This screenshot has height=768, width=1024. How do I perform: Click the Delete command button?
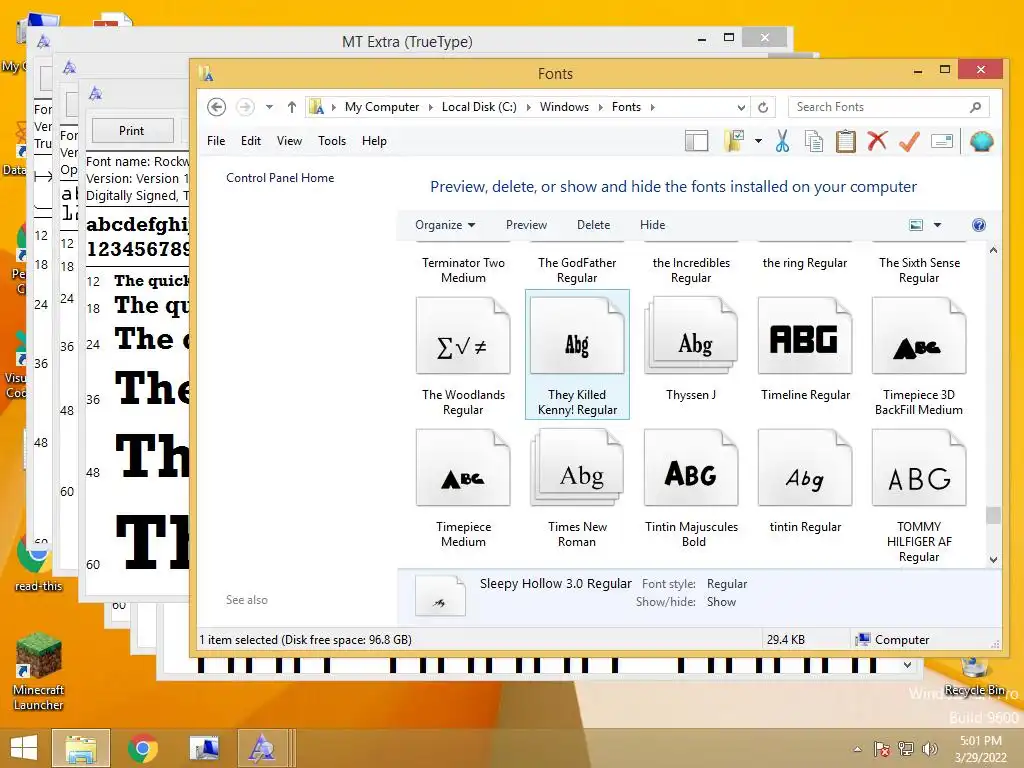tap(593, 225)
